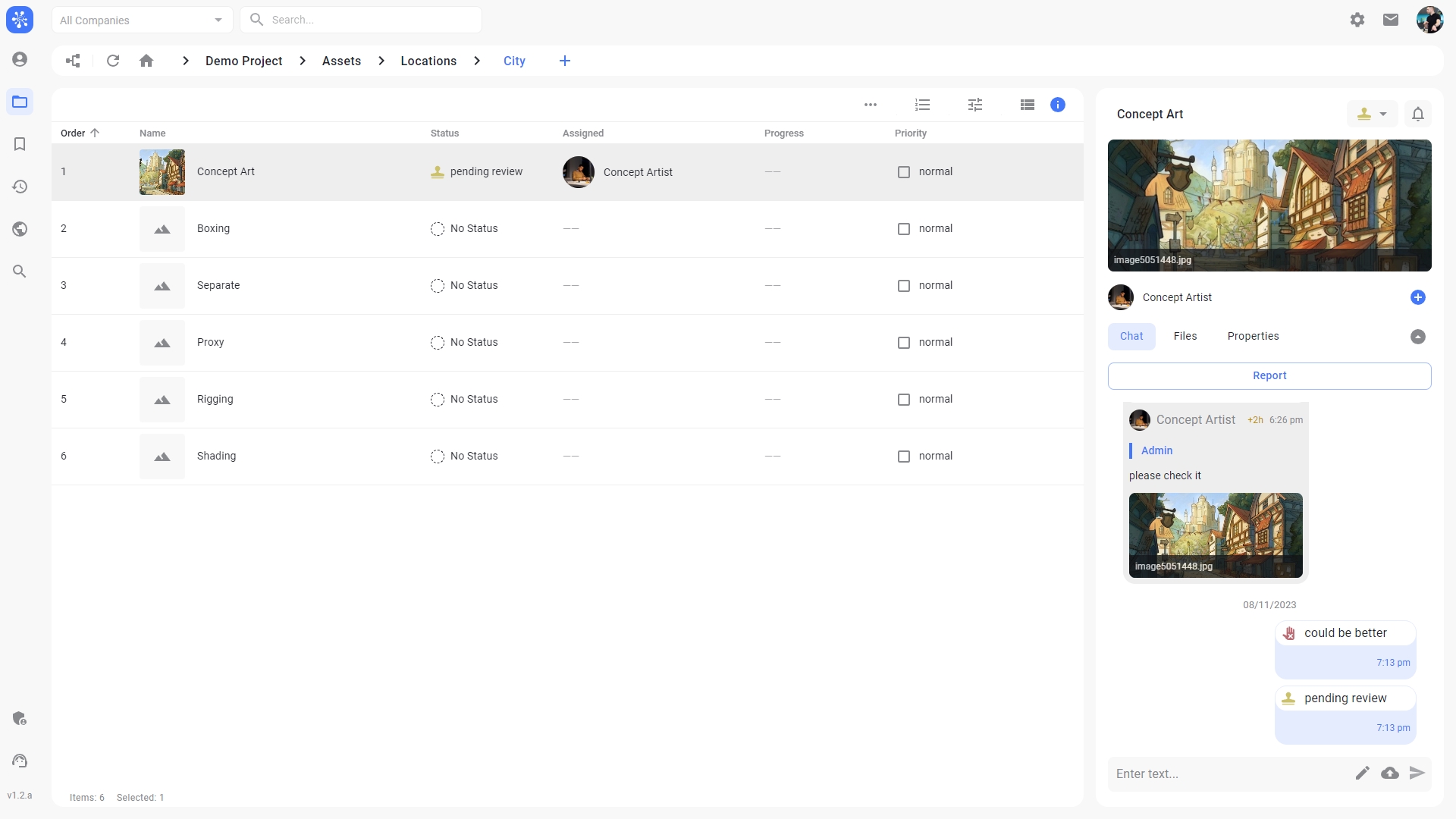The height and width of the screenshot is (819, 1456).
Task: Open the support headset sidebar icon
Action: click(x=20, y=761)
